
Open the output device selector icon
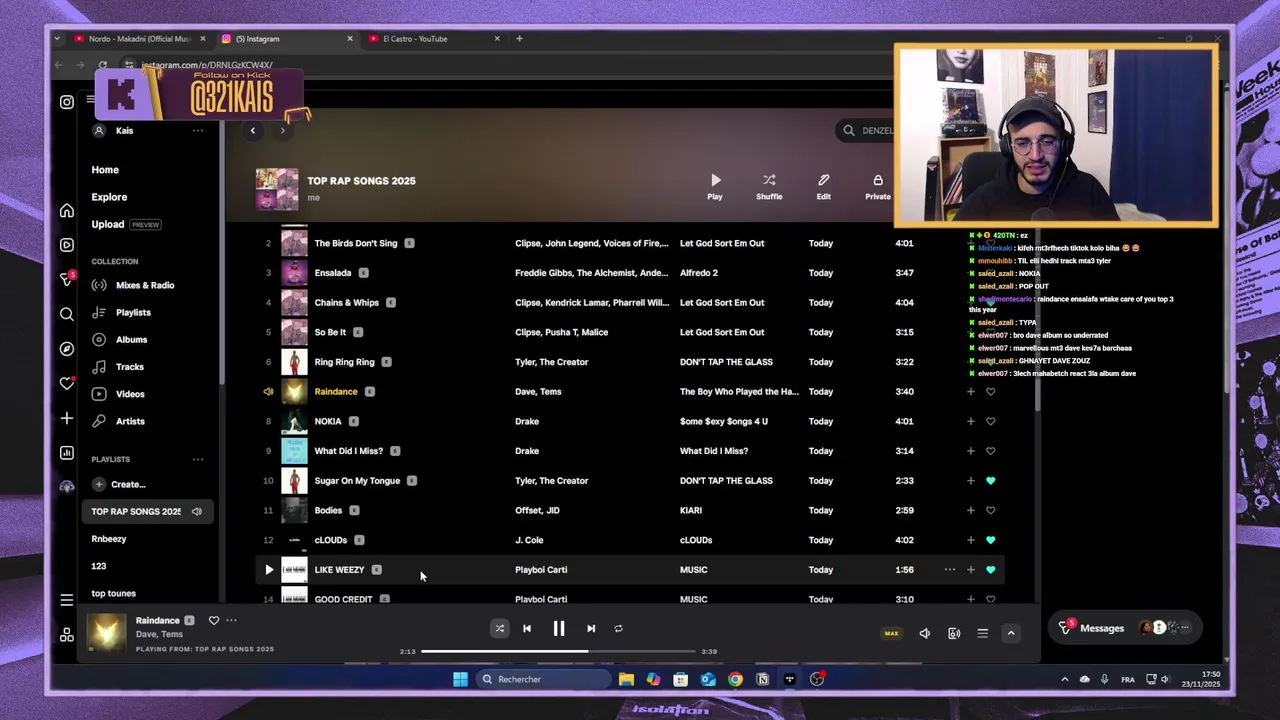[953, 633]
